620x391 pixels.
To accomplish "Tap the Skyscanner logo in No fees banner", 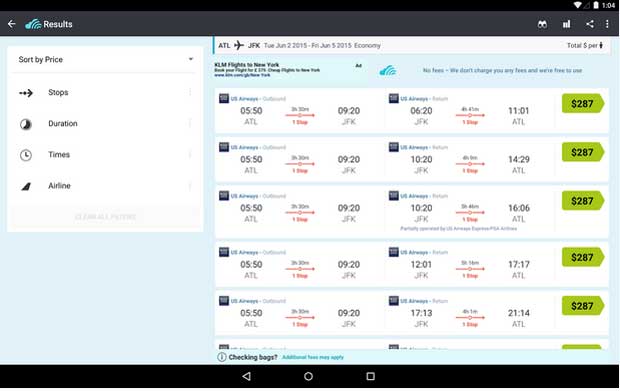I will click(388, 71).
